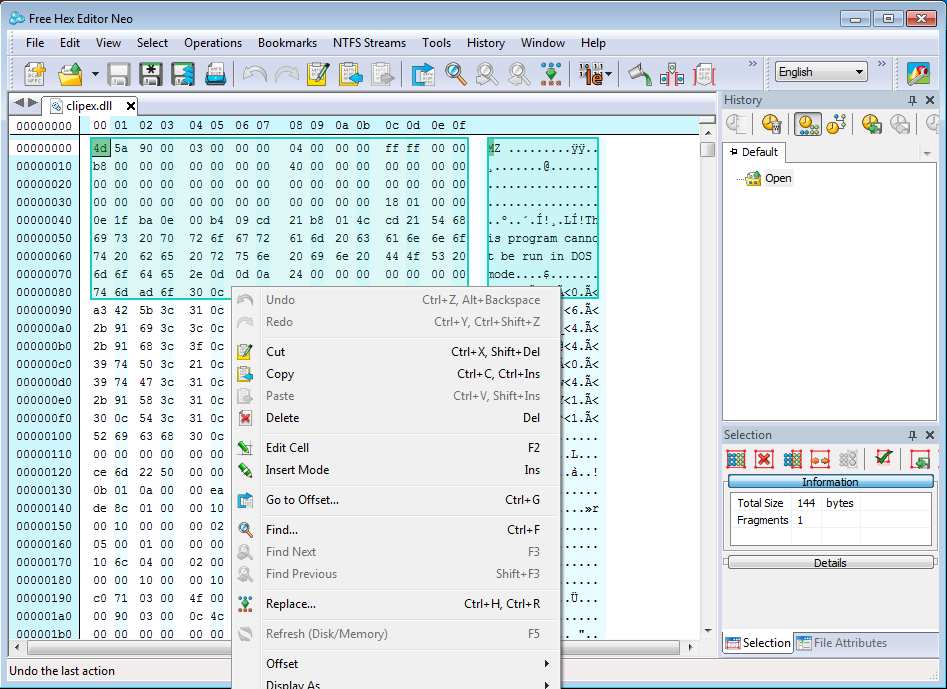Click the hex display format 1e icon
This screenshot has height=689, width=947.
[x=582, y=73]
